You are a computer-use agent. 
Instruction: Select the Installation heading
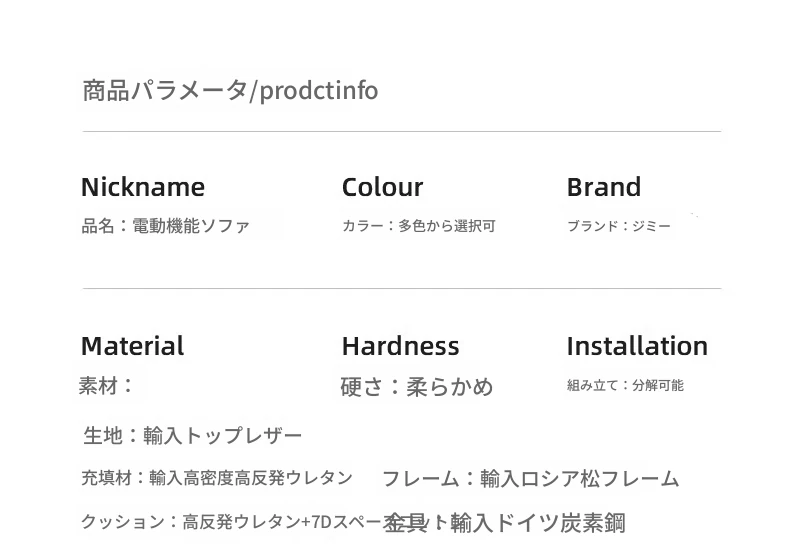point(636,346)
